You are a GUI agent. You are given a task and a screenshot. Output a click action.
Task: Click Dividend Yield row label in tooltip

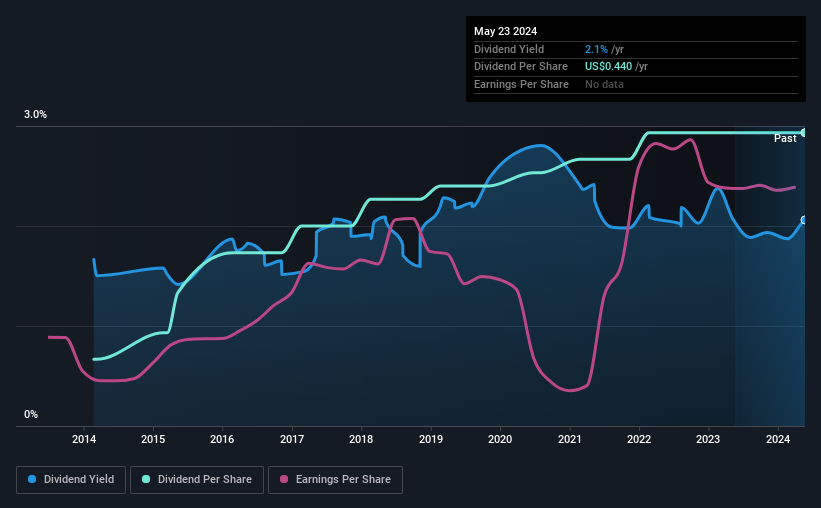pos(509,49)
